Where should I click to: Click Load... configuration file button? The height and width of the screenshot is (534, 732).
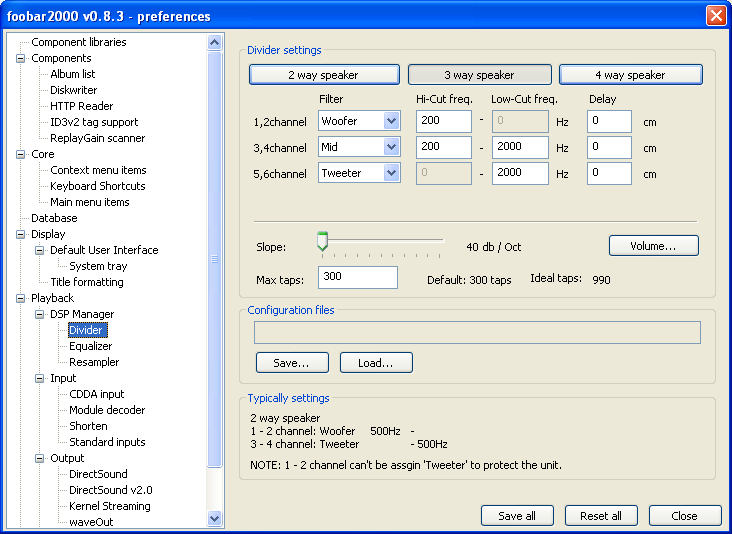coord(376,363)
